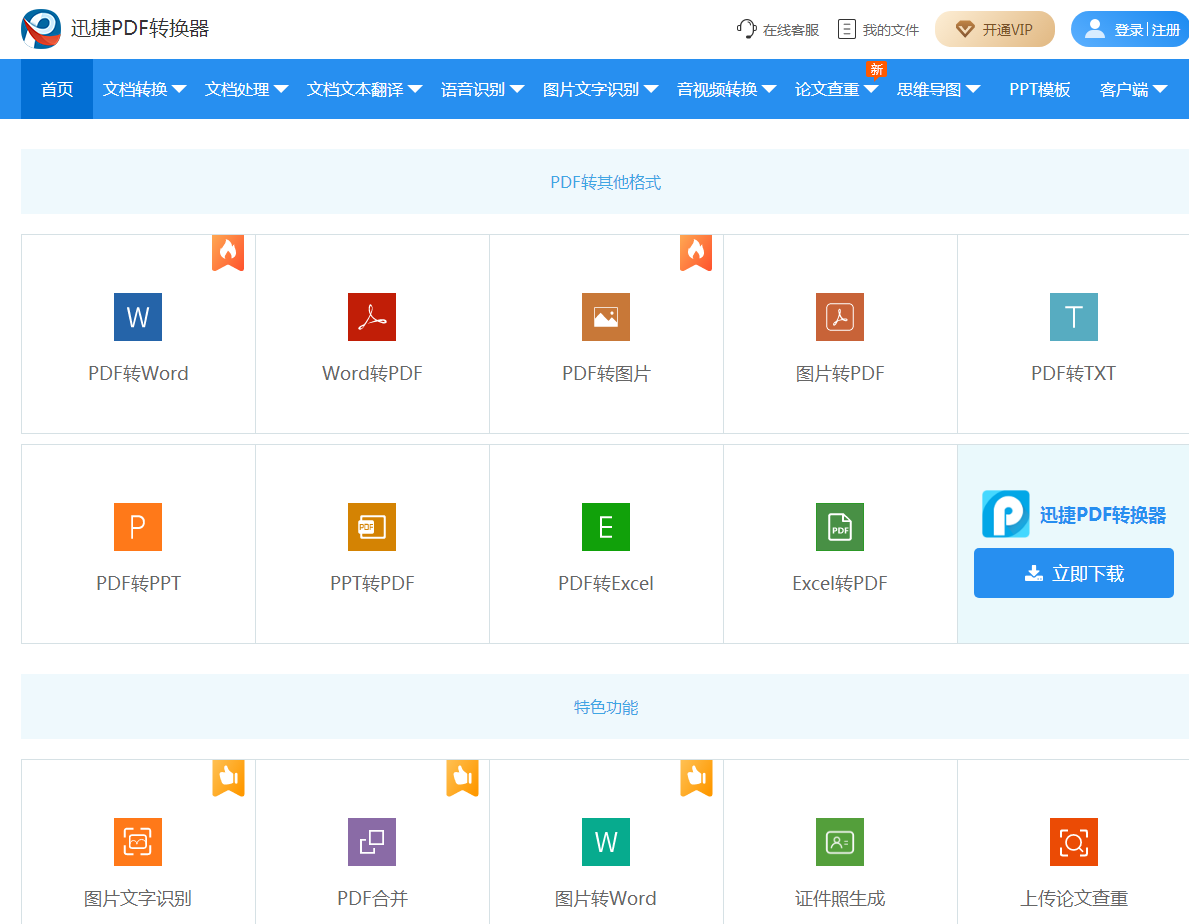This screenshot has width=1189, height=924.
Task: Expand the 文档转换 dropdown menu
Action: tap(144, 89)
